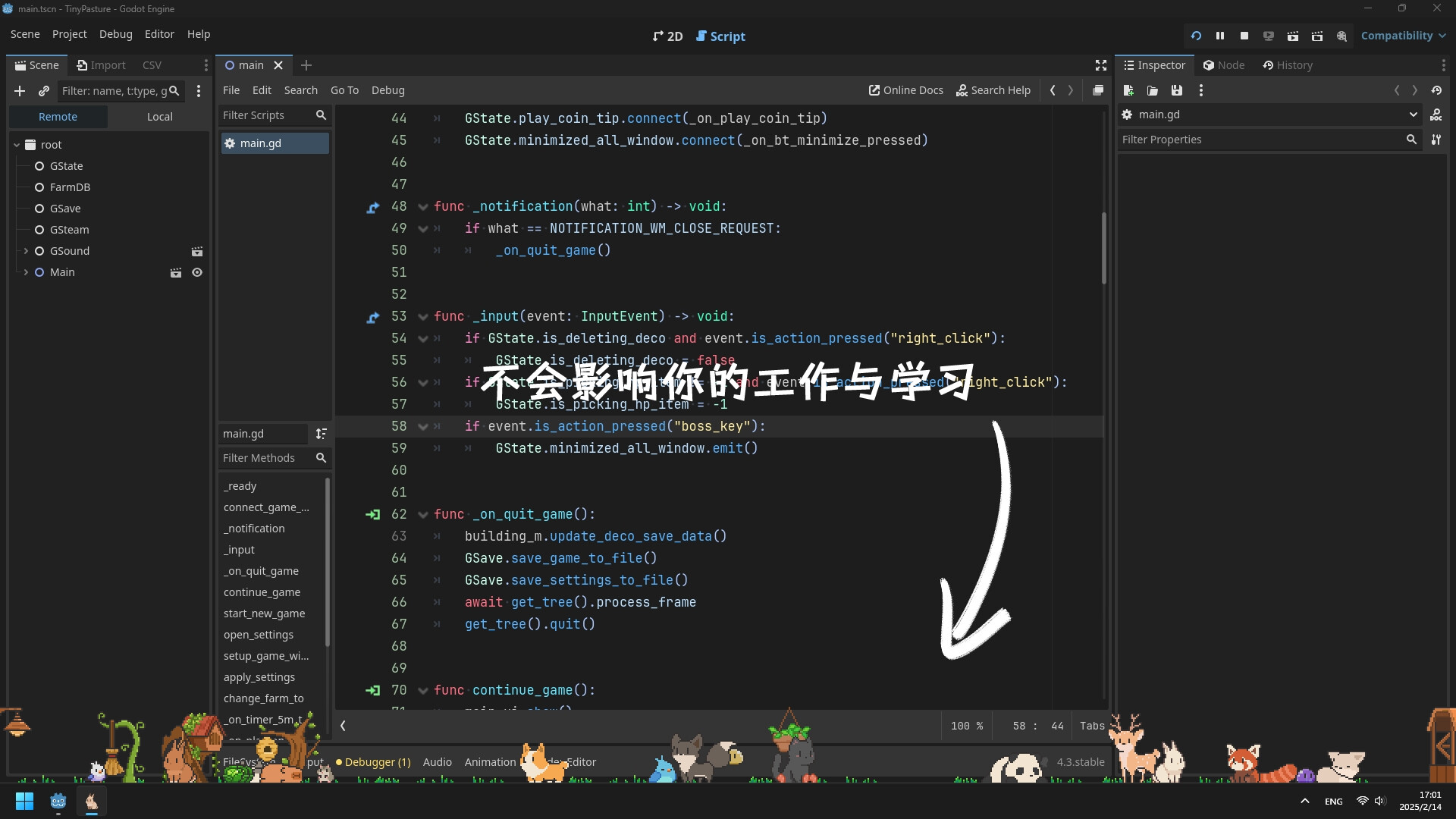Screen dimensions: 1456x819
Task: Click the Inspector panel icon
Action: [1131, 65]
